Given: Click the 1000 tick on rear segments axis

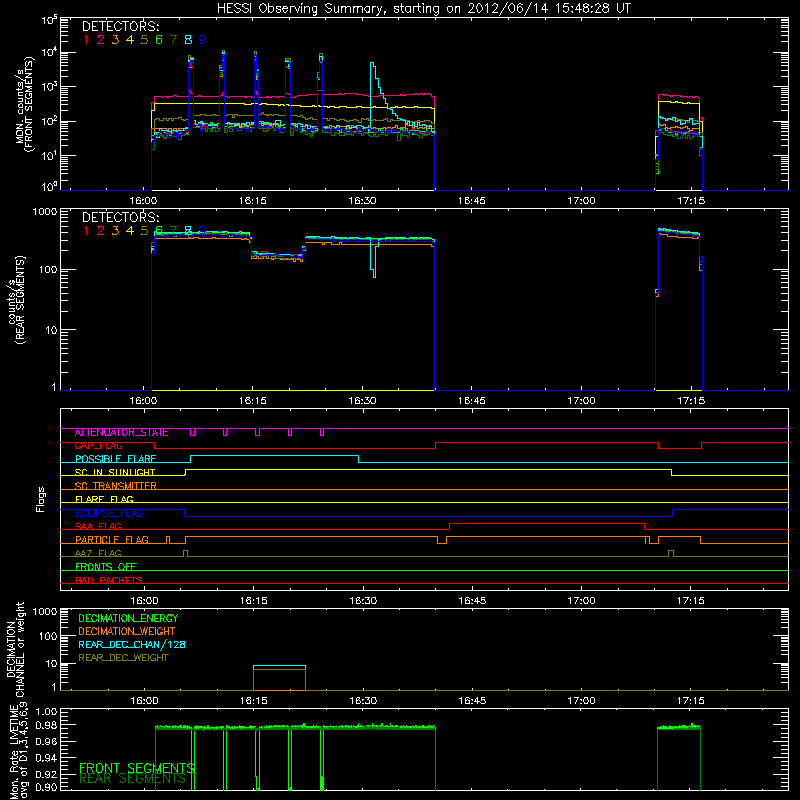Looking at the screenshot, I should [45, 211].
